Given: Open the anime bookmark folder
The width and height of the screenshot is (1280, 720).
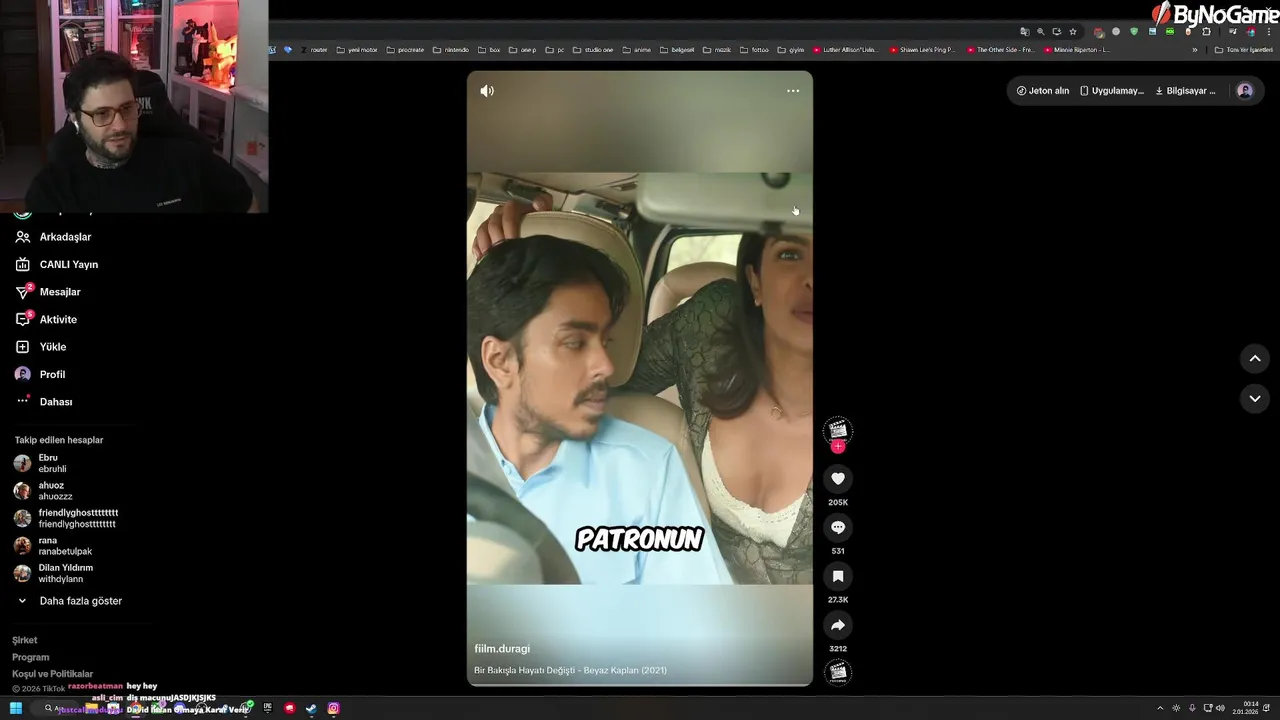Looking at the screenshot, I should (636, 50).
